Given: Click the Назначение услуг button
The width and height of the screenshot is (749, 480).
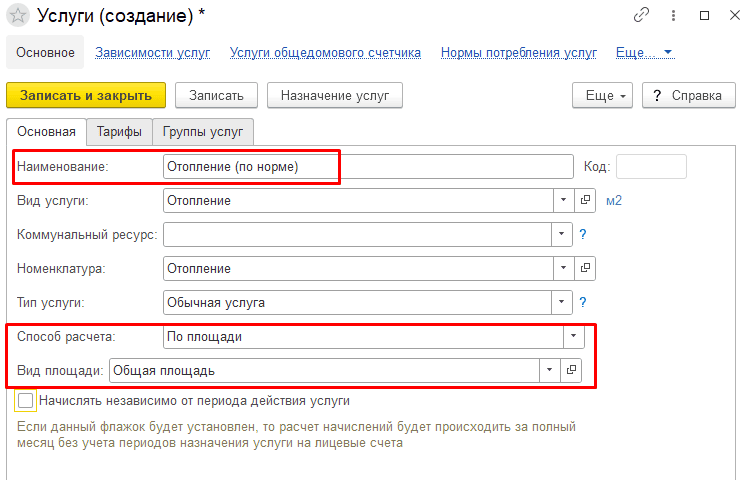Looking at the screenshot, I should click(335, 96).
